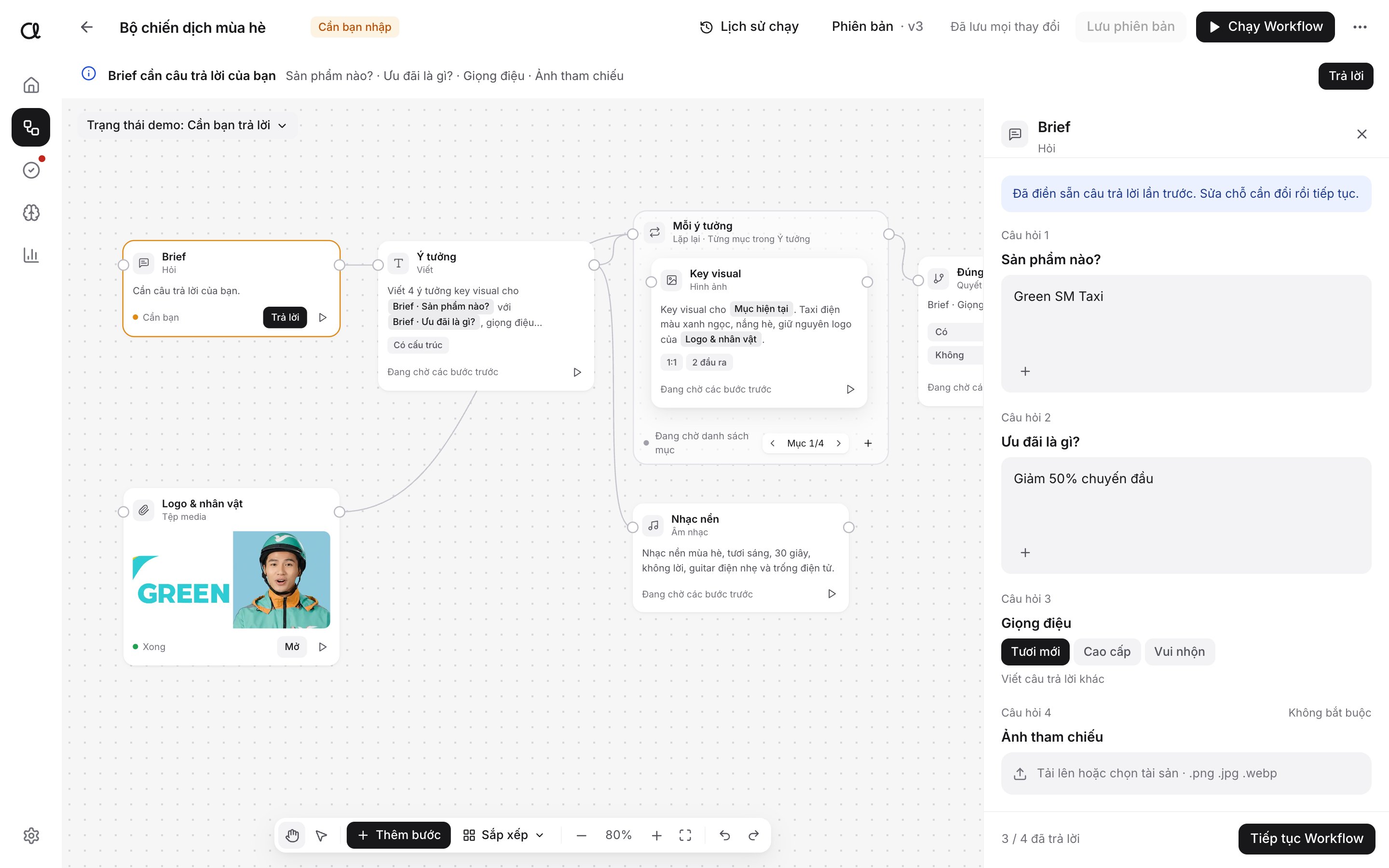1389x868 pixels.
Task: Open Lịch sử chạy
Action: 749,27
